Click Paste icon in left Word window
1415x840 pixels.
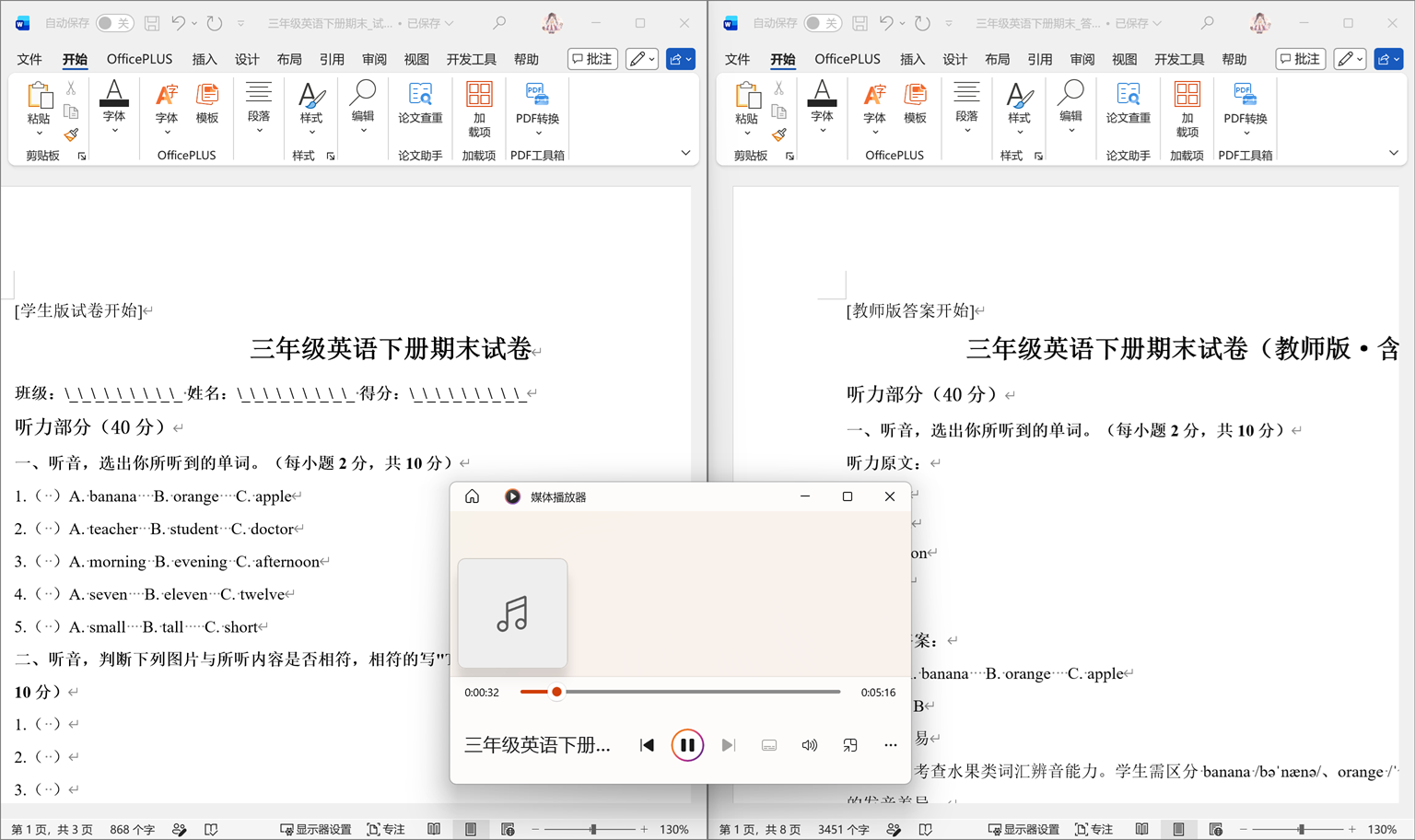[39, 95]
